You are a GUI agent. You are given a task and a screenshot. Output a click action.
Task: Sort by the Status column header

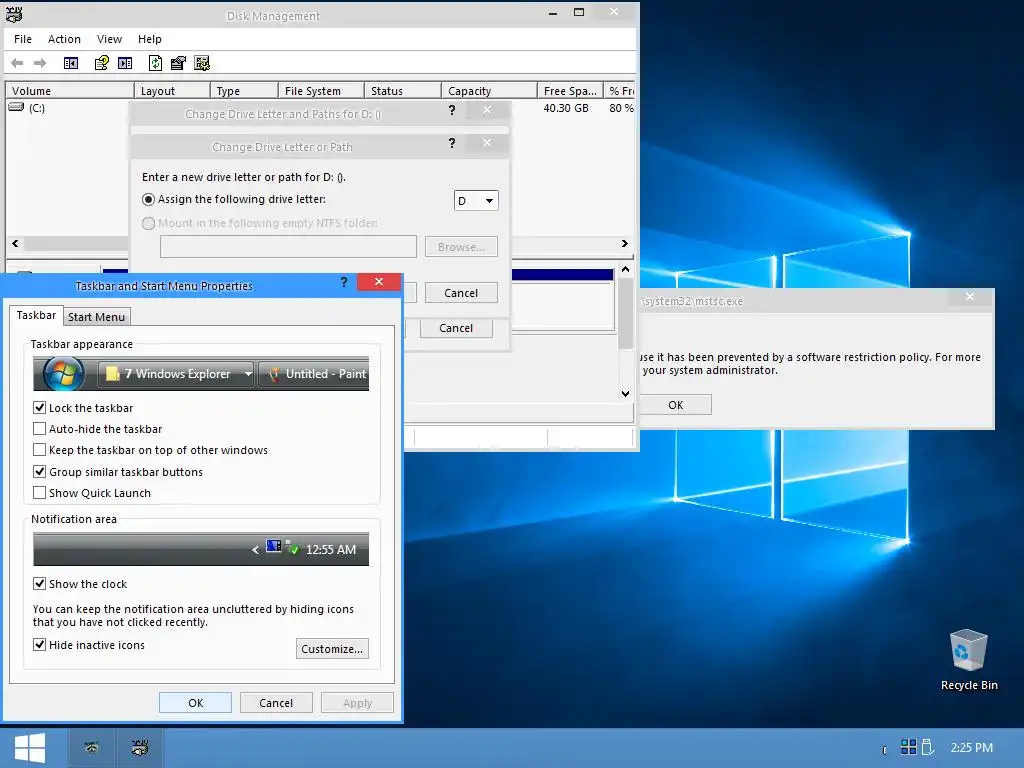(402, 91)
